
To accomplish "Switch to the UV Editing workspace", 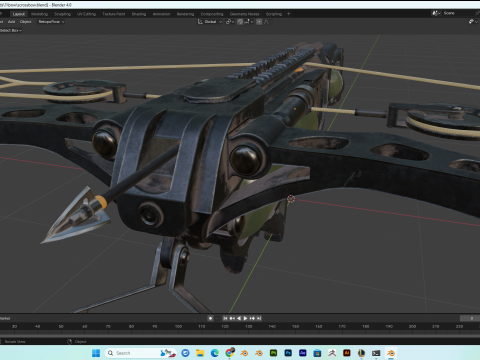I will point(86,14).
